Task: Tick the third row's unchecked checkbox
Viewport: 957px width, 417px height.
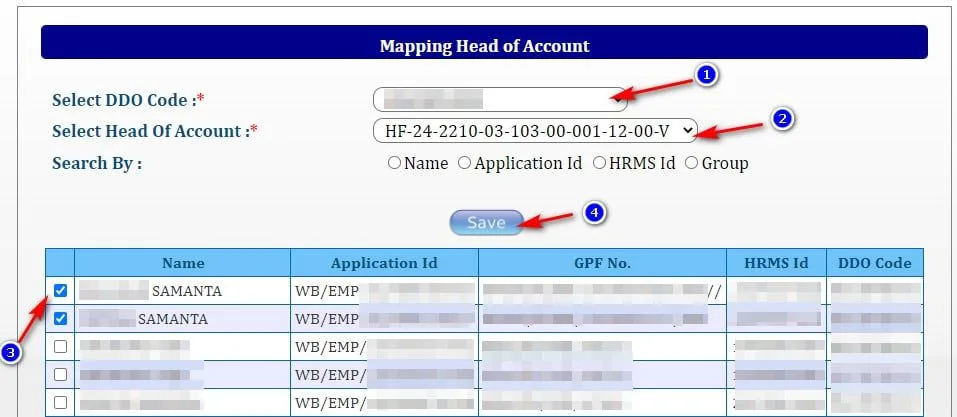Action: 60,346
